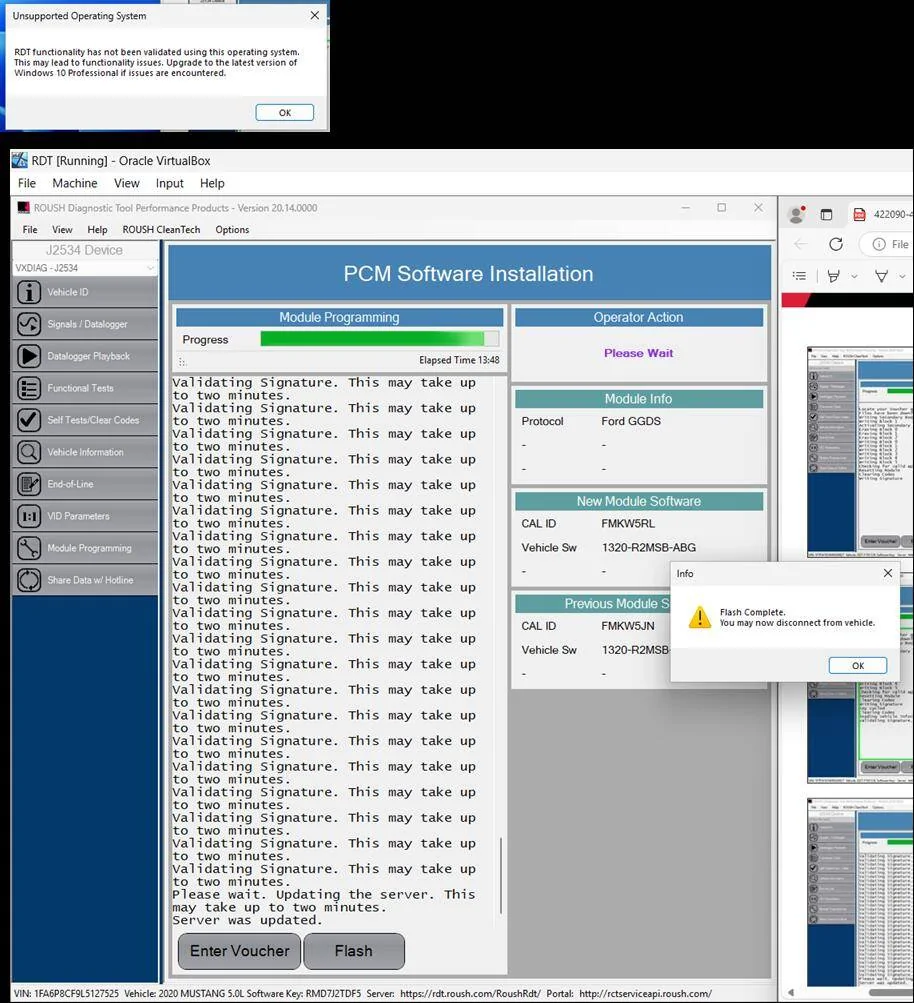The width and height of the screenshot is (914, 1003).
Task: Open RDT Help menu
Action: click(x=97, y=230)
